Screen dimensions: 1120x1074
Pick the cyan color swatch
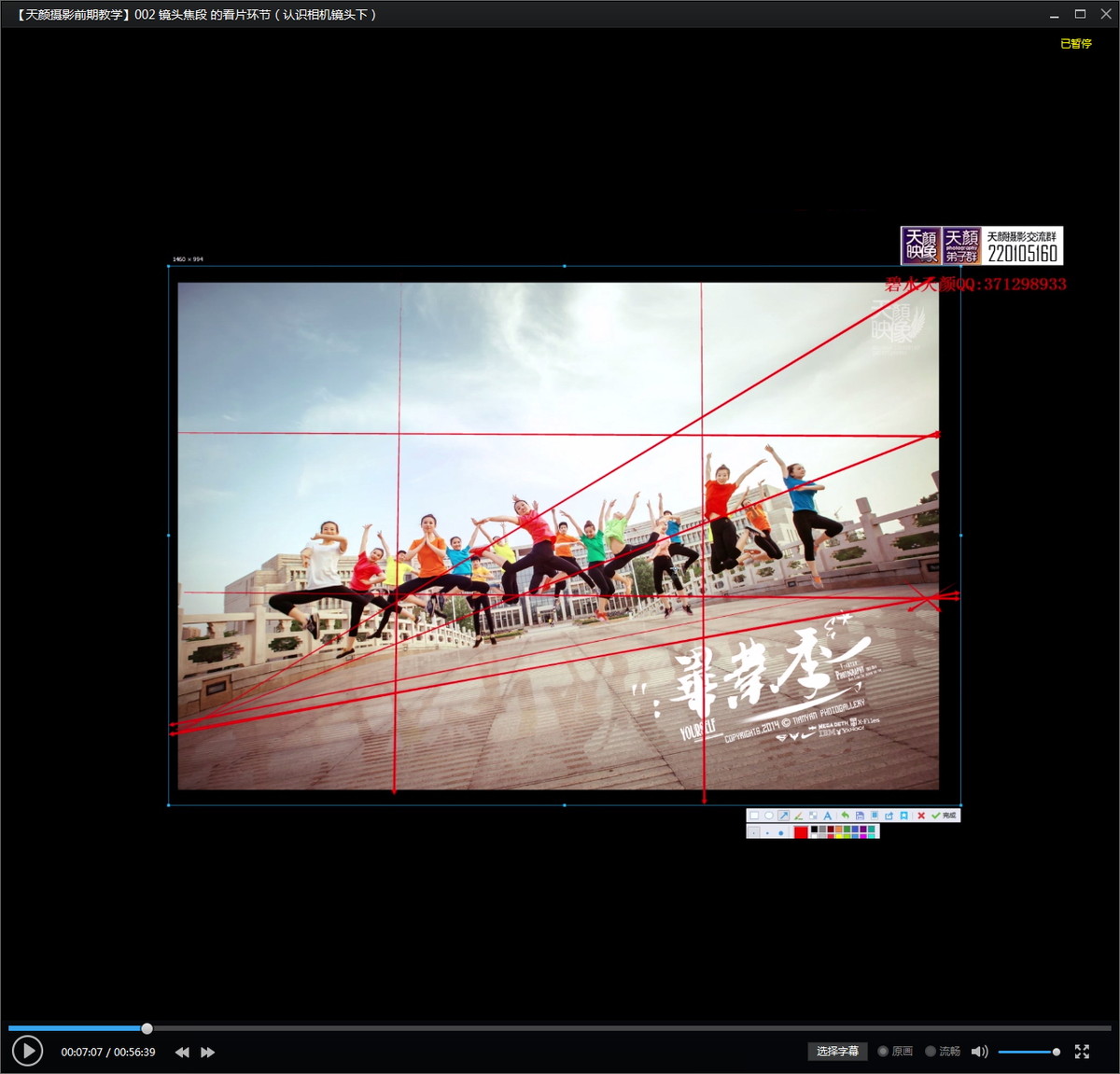[872, 836]
